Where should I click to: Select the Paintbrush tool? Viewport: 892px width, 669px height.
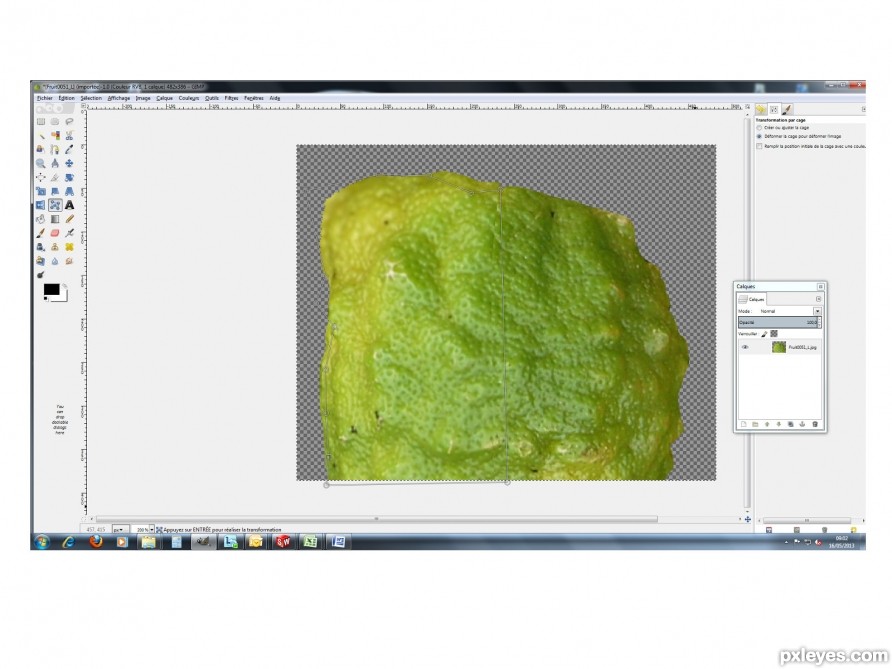pos(41,233)
